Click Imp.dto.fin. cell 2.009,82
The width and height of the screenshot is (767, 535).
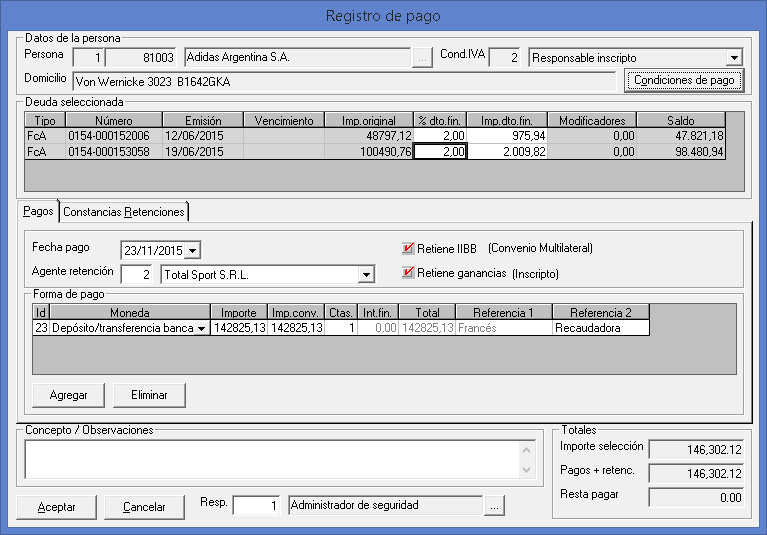(x=507, y=152)
